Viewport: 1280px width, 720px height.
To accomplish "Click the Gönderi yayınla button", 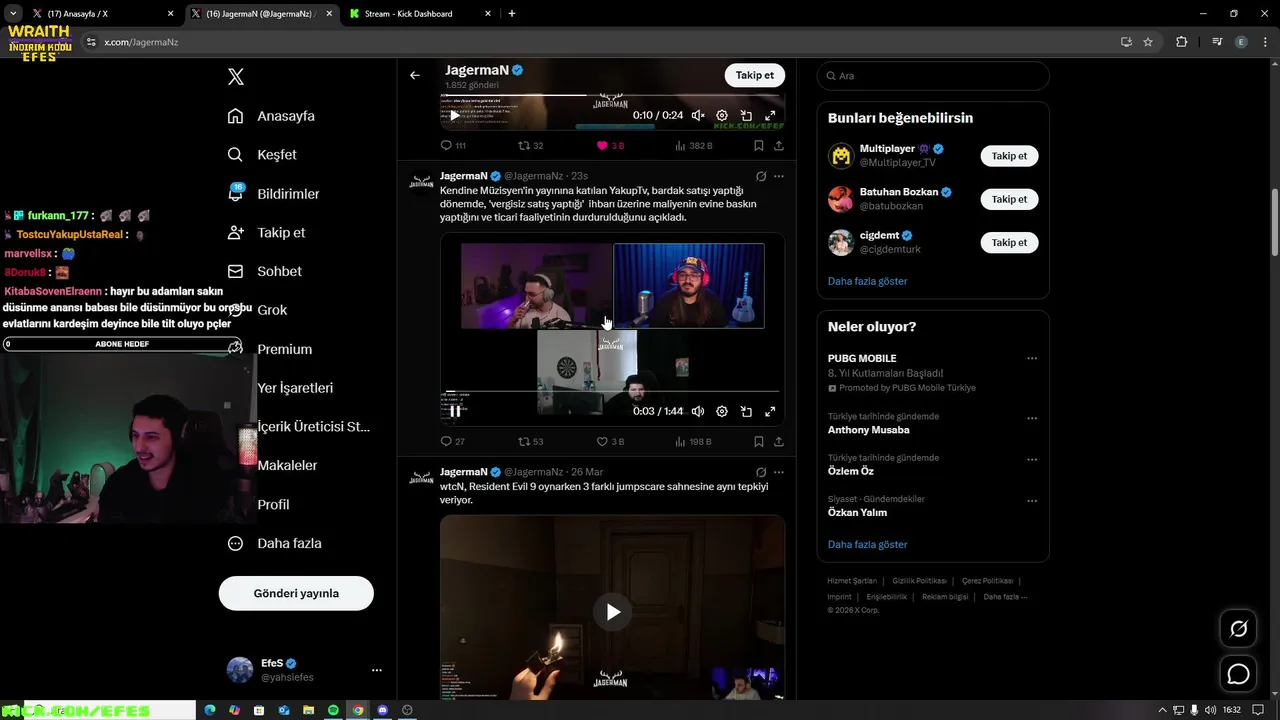I will coord(296,593).
